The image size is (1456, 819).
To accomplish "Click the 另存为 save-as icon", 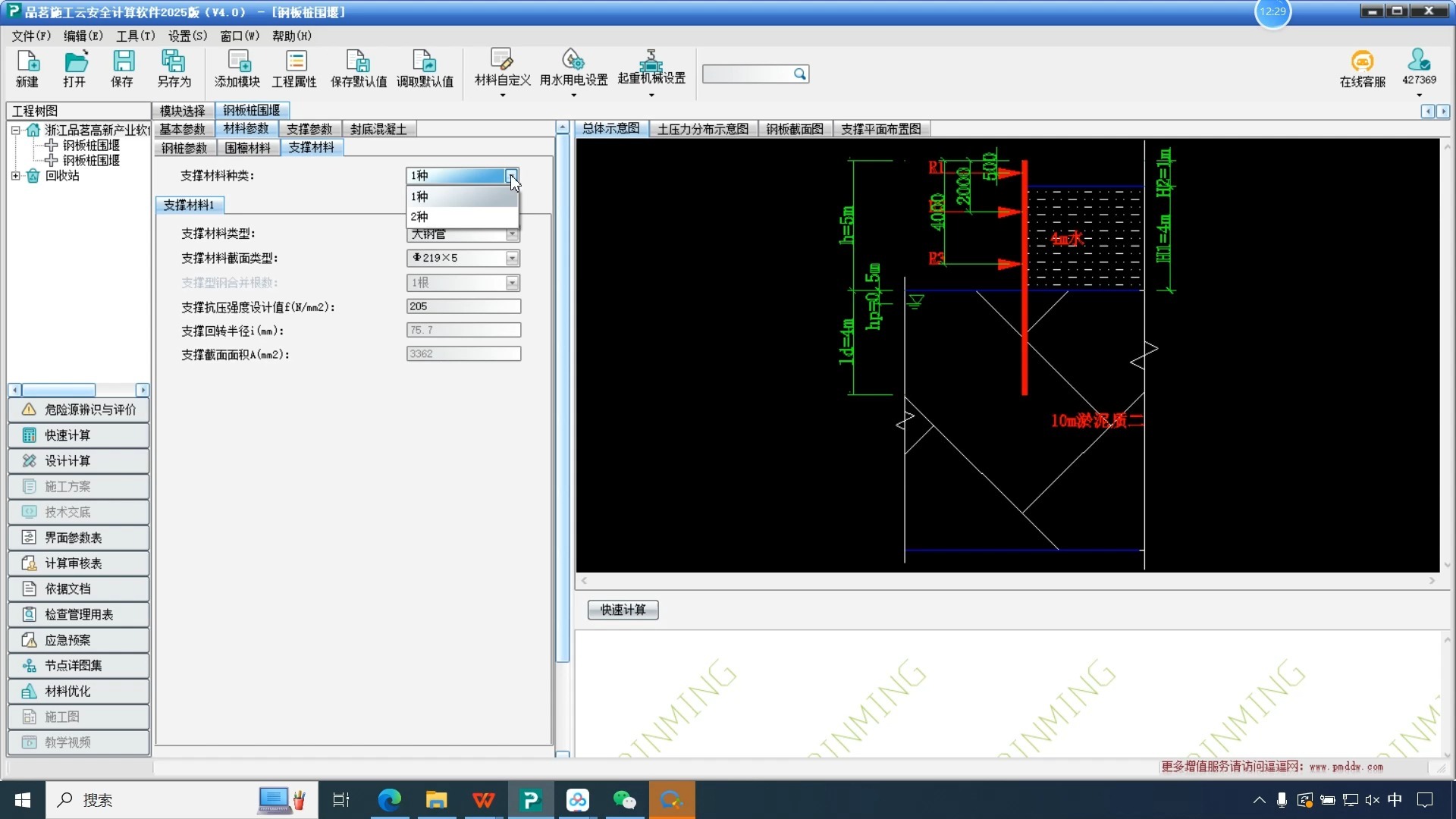I will click(174, 68).
